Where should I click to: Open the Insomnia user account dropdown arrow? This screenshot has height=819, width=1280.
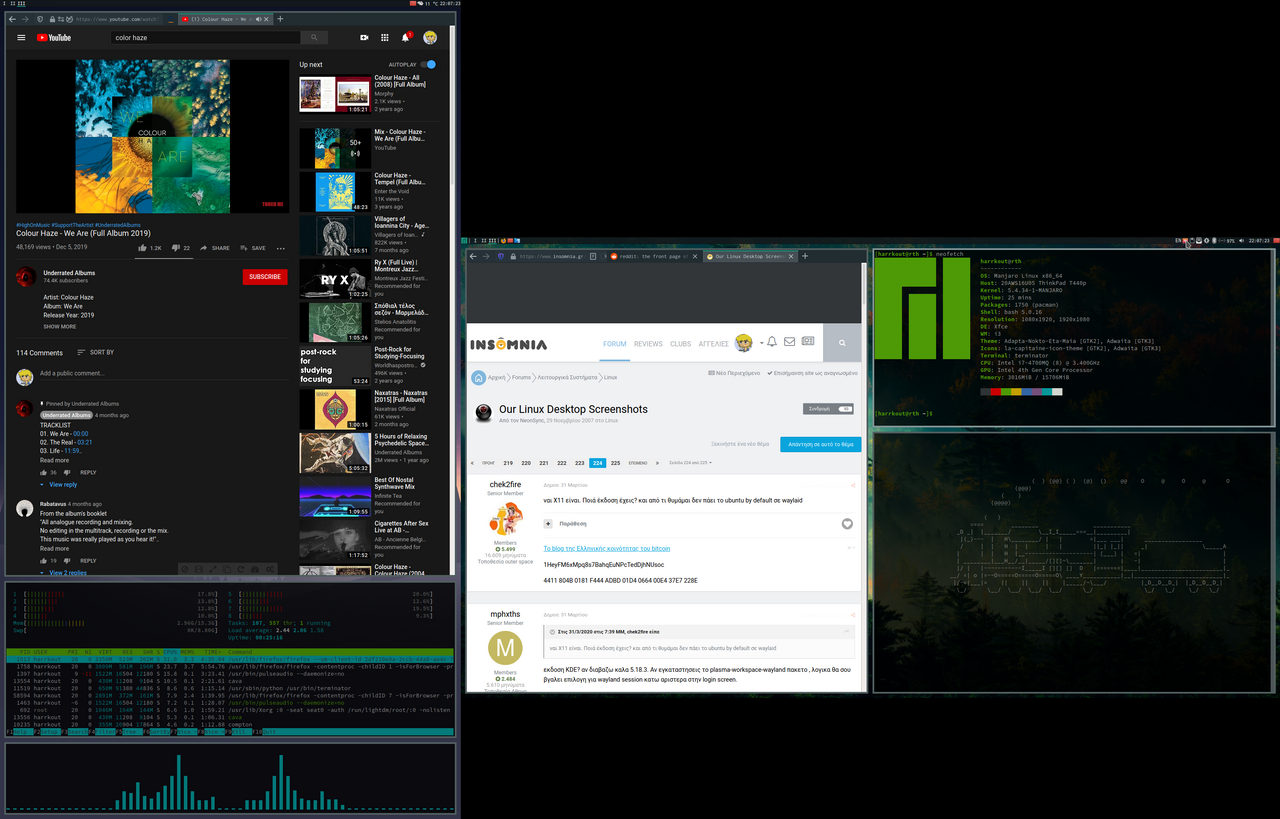pos(762,343)
